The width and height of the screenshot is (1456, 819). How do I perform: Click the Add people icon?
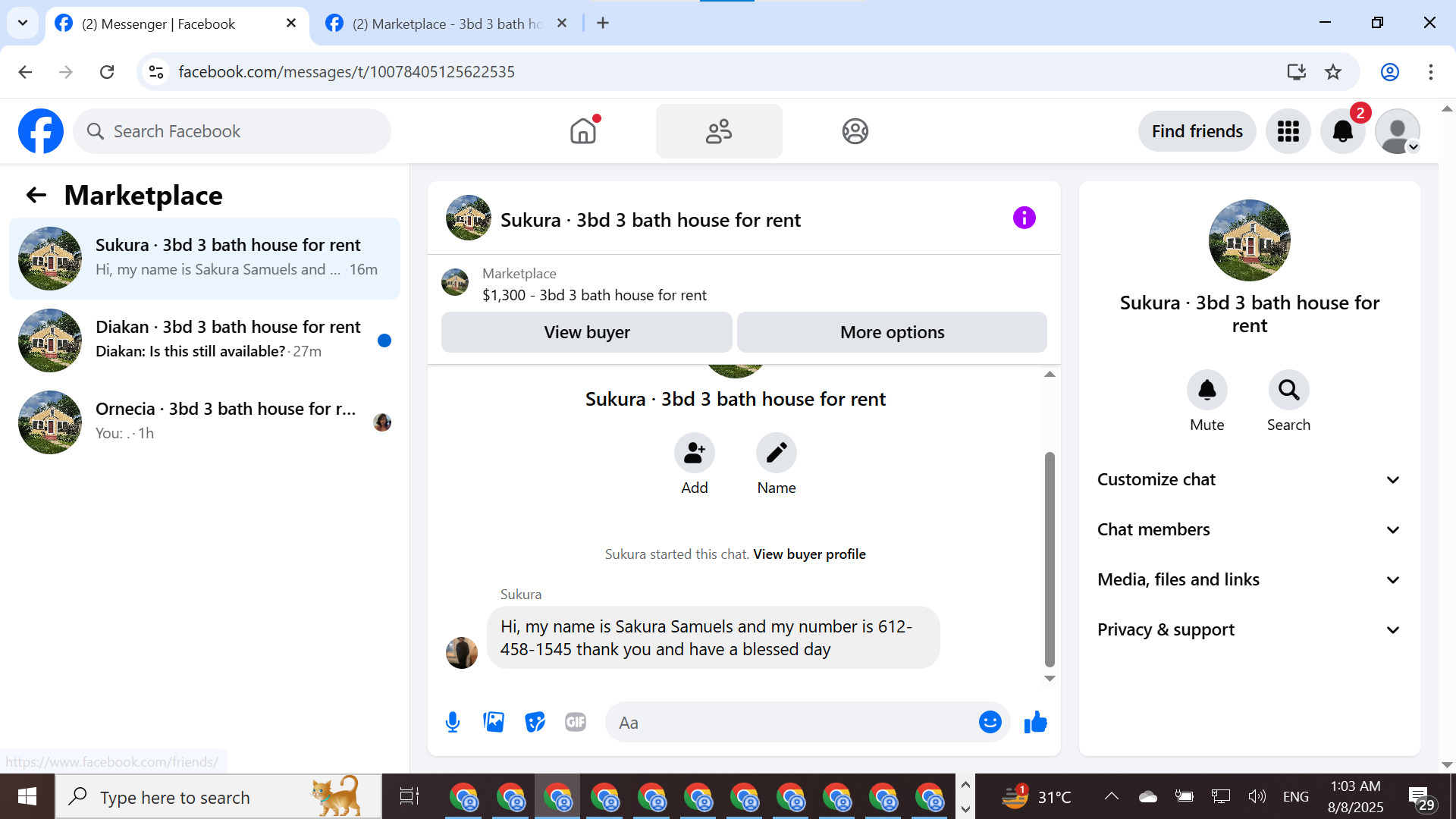click(694, 453)
